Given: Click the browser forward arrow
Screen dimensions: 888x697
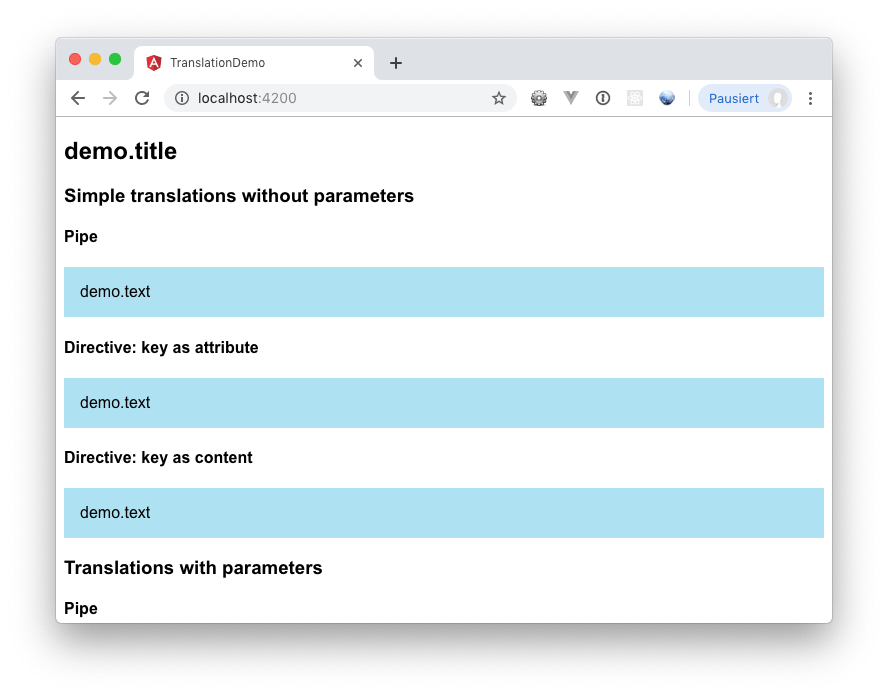Looking at the screenshot, I should [x=110, y=99].
